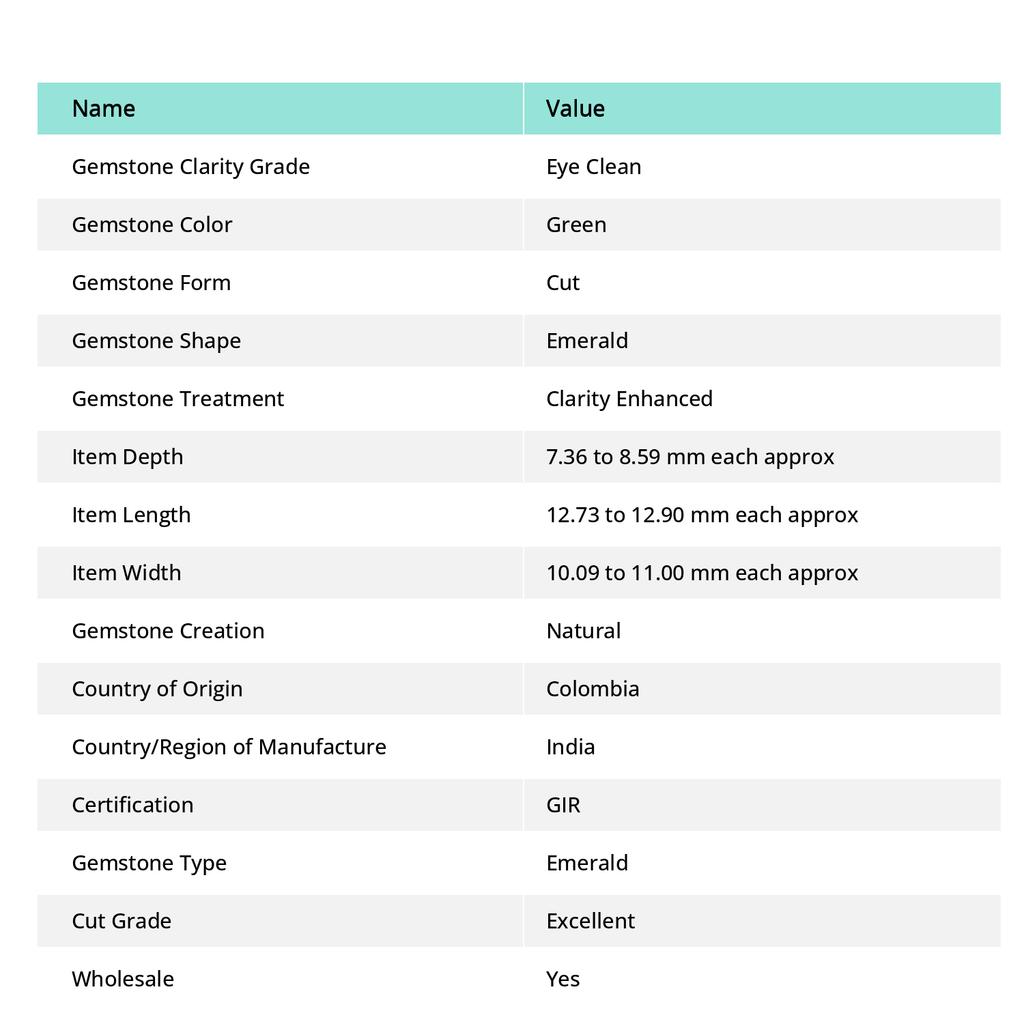Click the Wholesale row label
The image size is (1024, 1024).
123,979
